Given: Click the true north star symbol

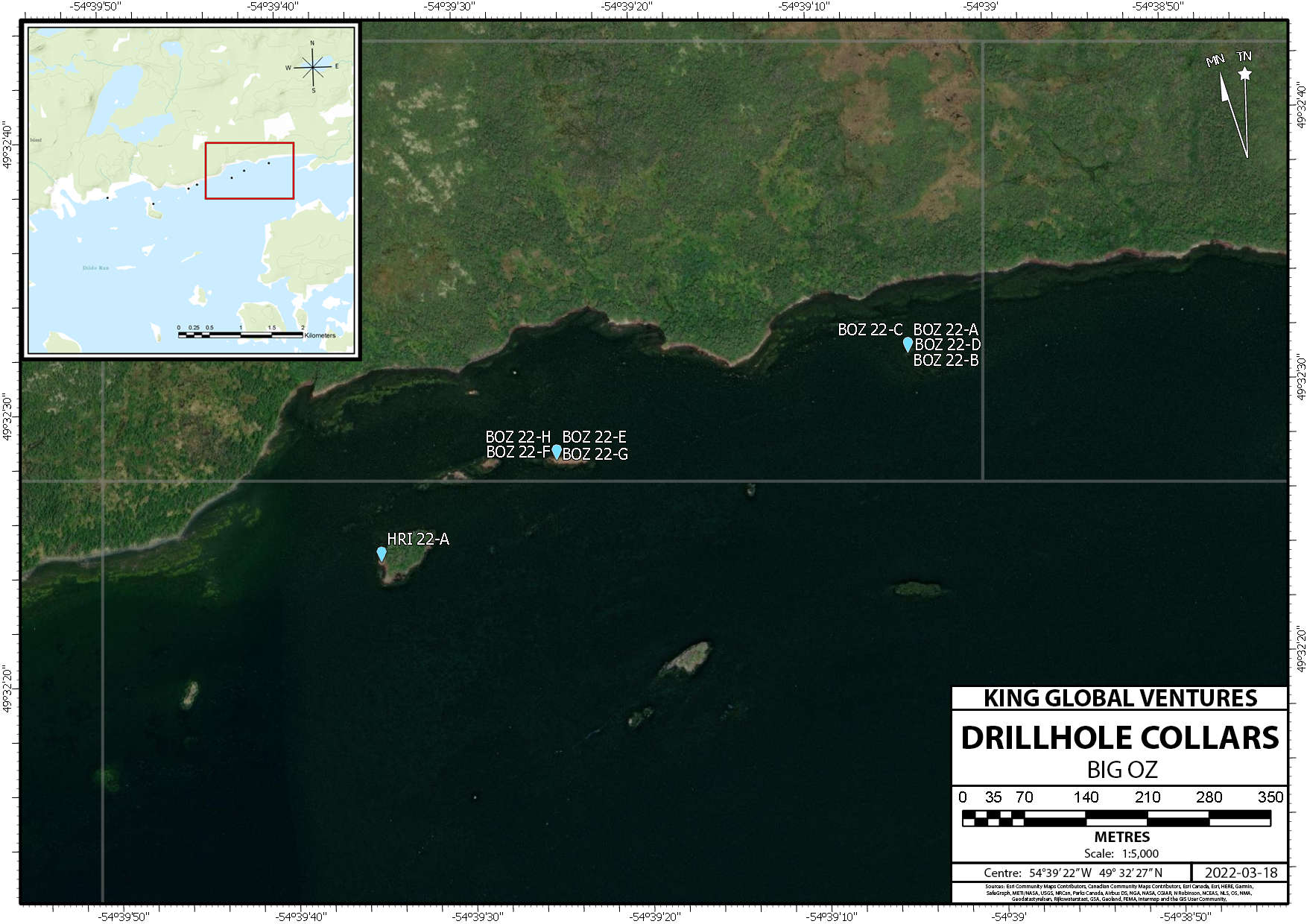Looking at the screenshot, I should [x=1244, y=74].
